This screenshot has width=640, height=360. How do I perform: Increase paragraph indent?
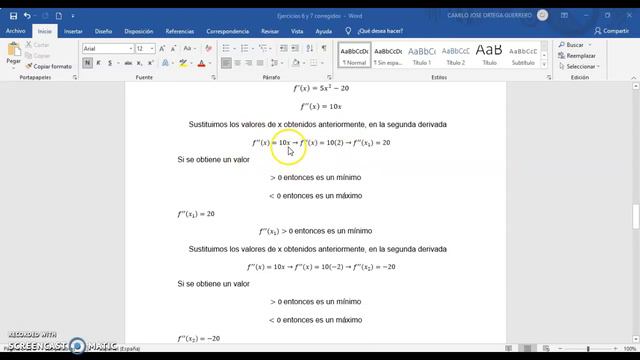(x=295, y=49)
